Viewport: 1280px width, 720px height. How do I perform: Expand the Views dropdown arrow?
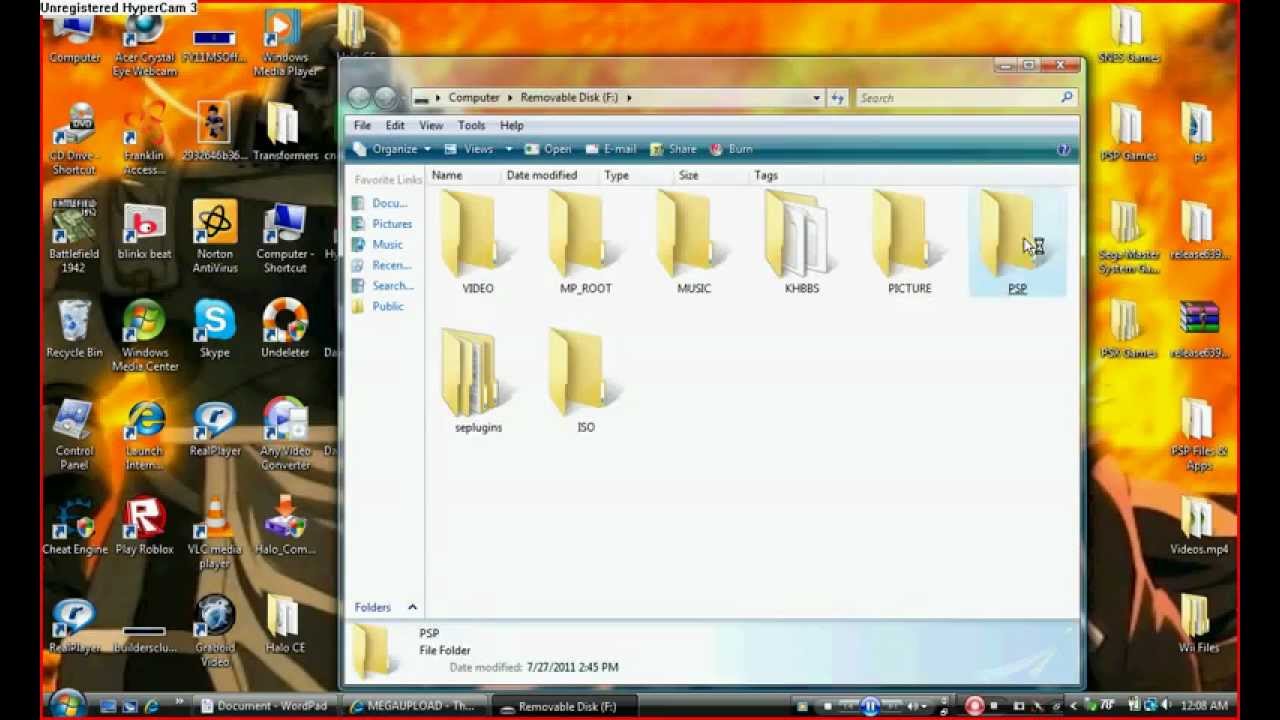point(508,149)
